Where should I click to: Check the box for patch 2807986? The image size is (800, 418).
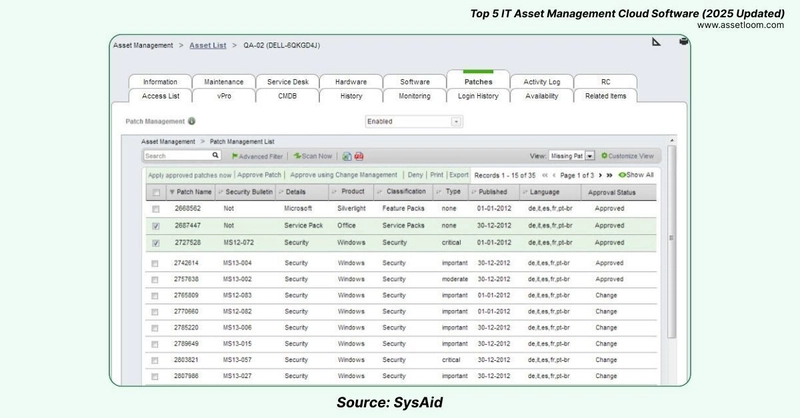click(155, 377)
